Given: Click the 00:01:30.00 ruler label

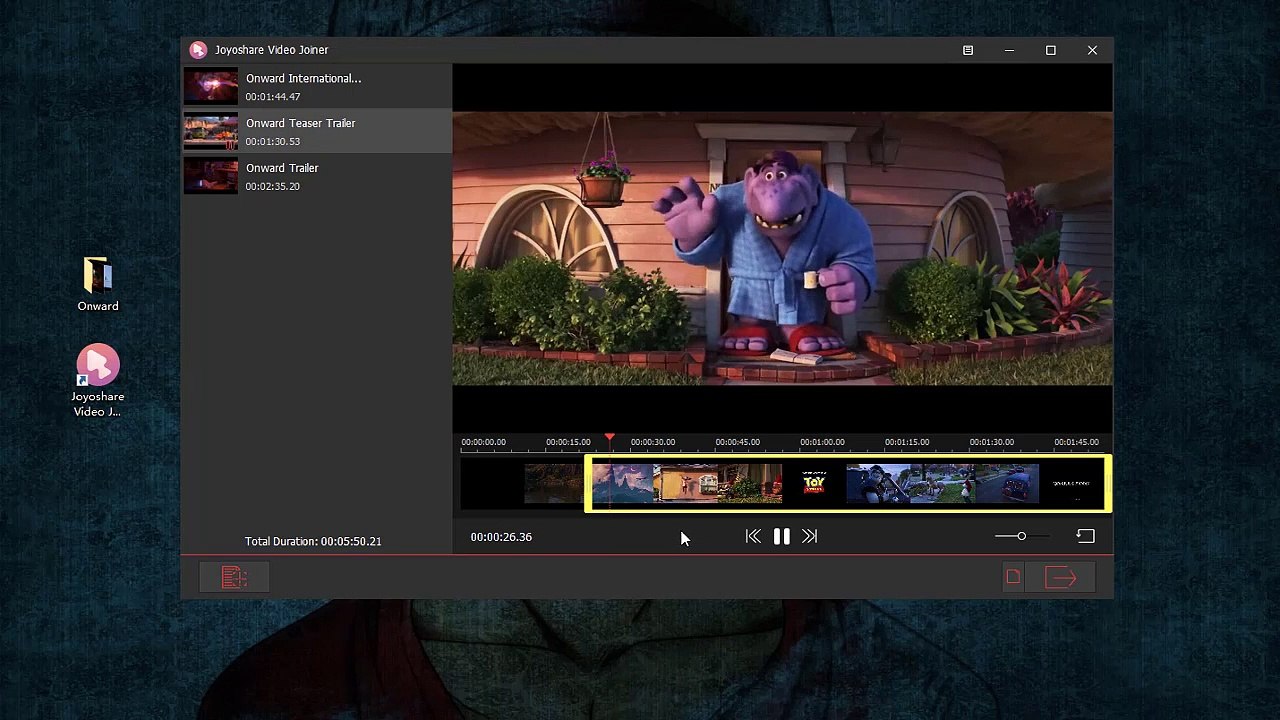Looking at the screenshot, I should coord(992,442).
